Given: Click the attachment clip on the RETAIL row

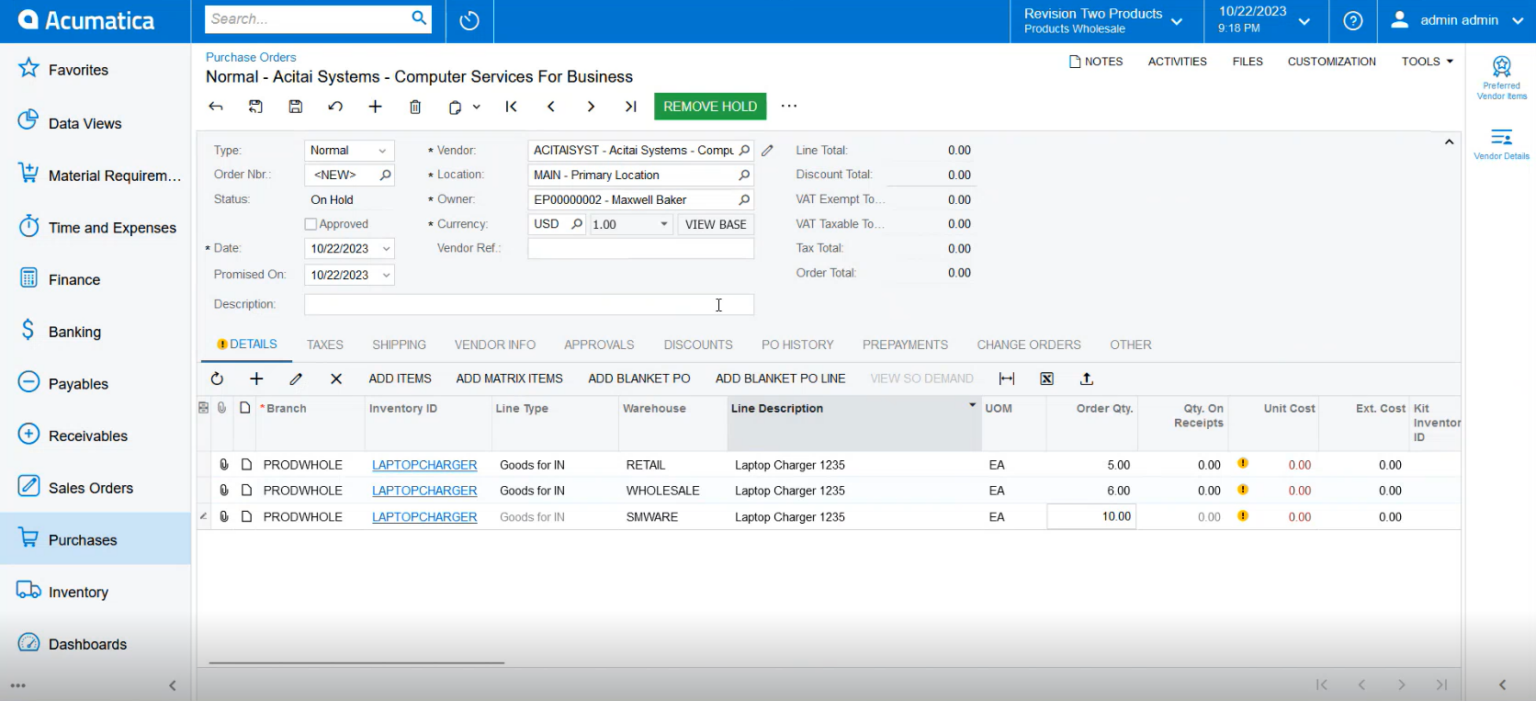Looking at the screenshot, I should point(223,464).
